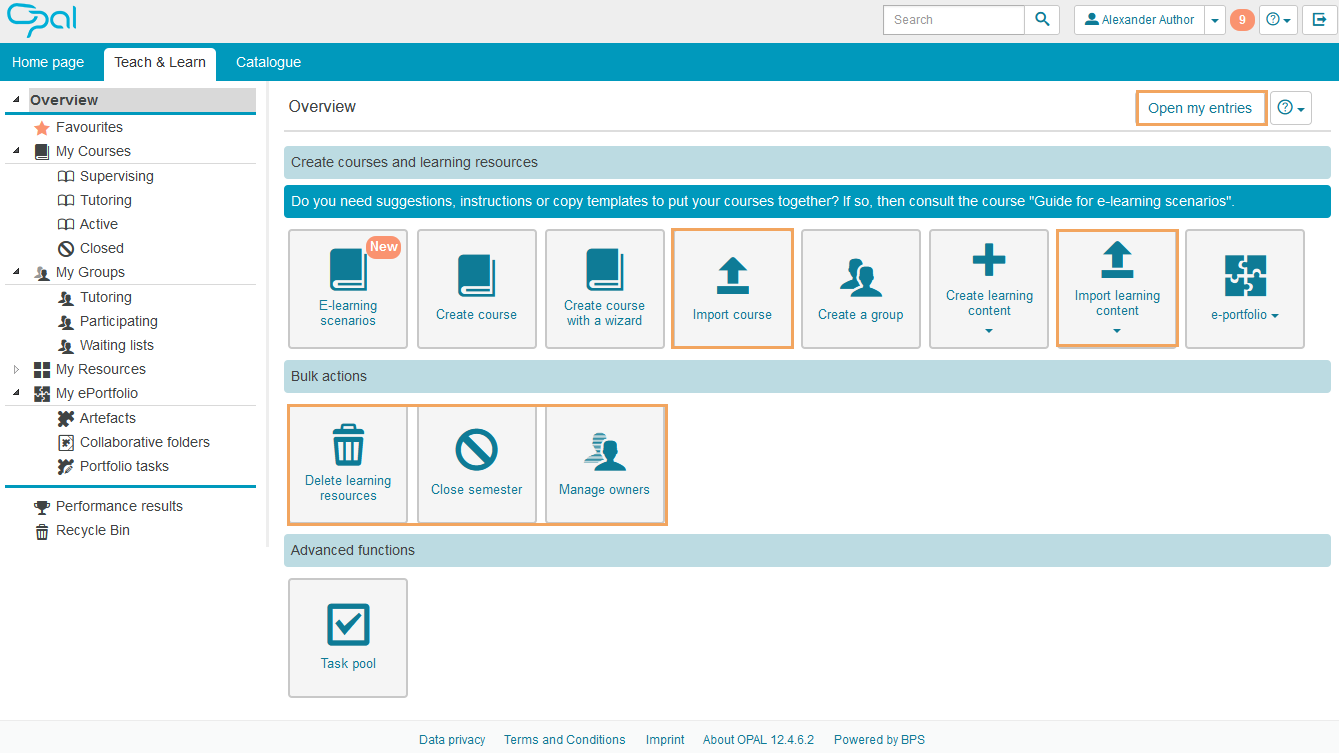
Task: Select the Close semester icon tile
Action: click(476, 464)
